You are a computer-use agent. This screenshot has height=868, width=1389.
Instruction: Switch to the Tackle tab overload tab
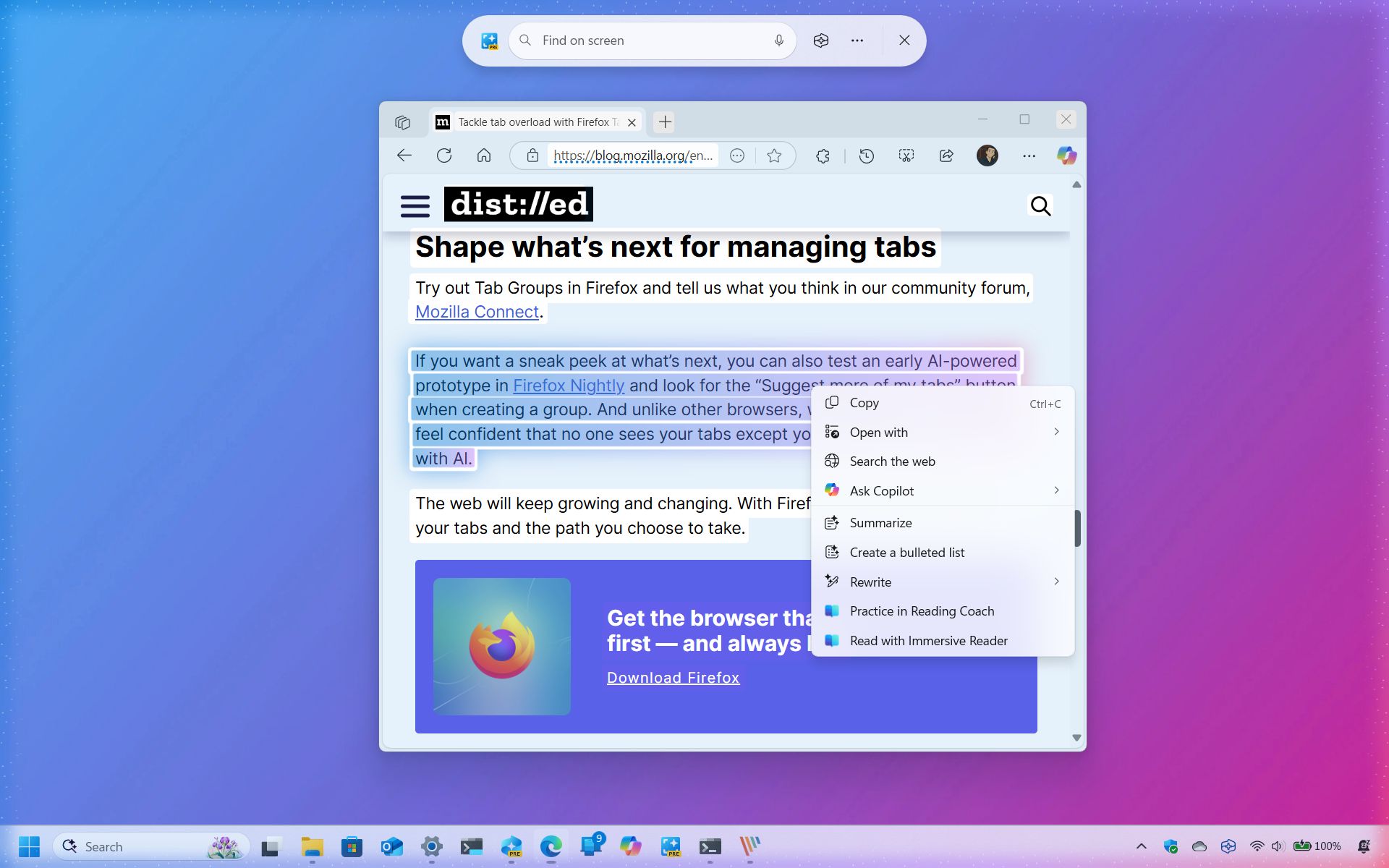click(535, 122)
